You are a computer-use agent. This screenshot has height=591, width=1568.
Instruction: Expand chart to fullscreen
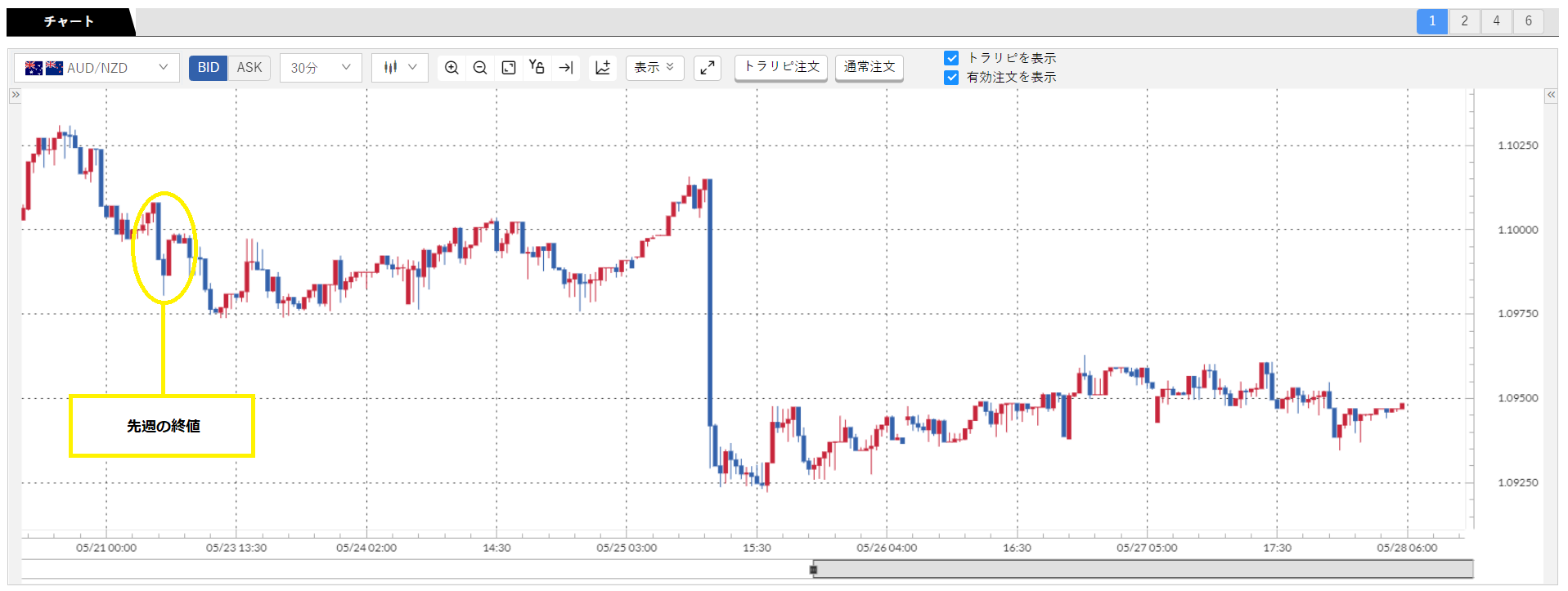point(708,68)
